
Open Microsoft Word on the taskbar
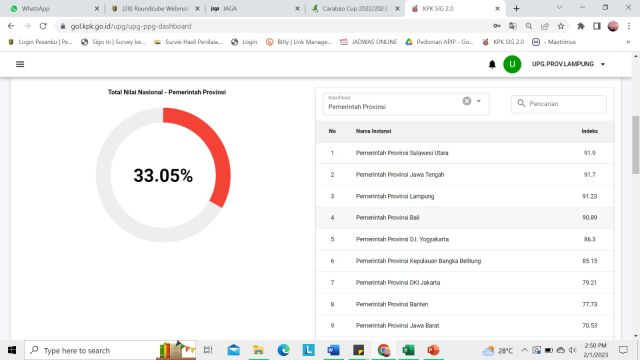pyautogui.click(x=333, y=350)
